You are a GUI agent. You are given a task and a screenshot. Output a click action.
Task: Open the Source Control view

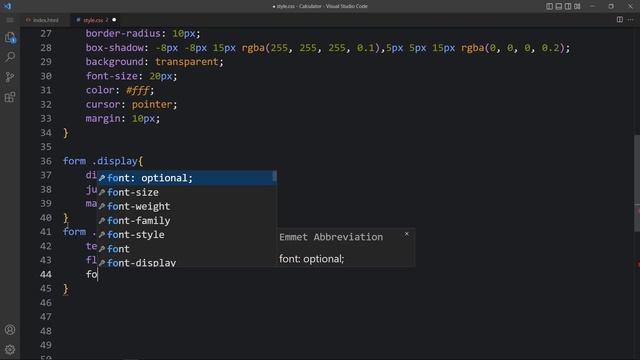10,77
